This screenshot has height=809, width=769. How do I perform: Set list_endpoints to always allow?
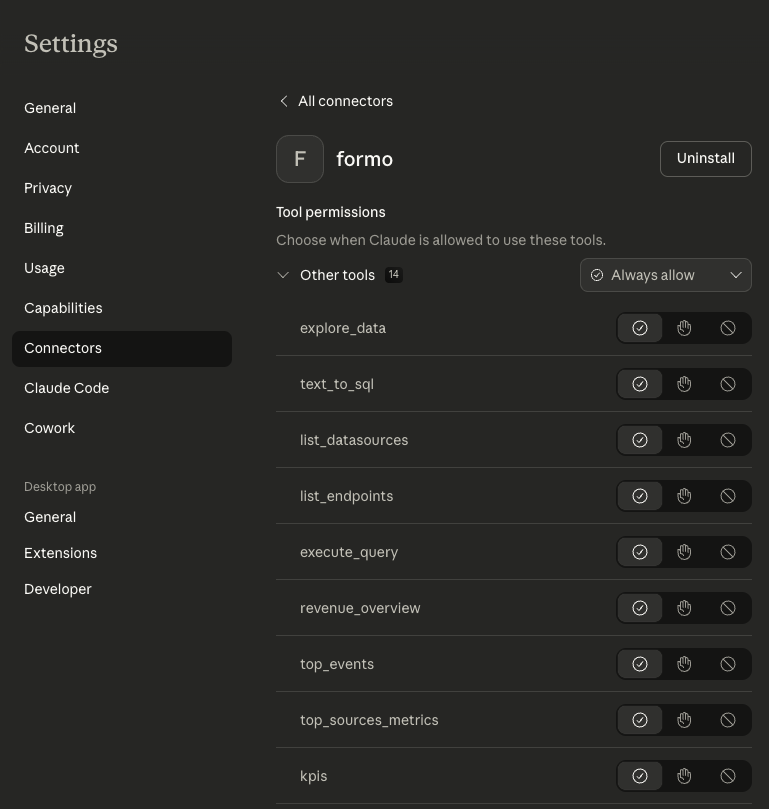click(640, 495)
